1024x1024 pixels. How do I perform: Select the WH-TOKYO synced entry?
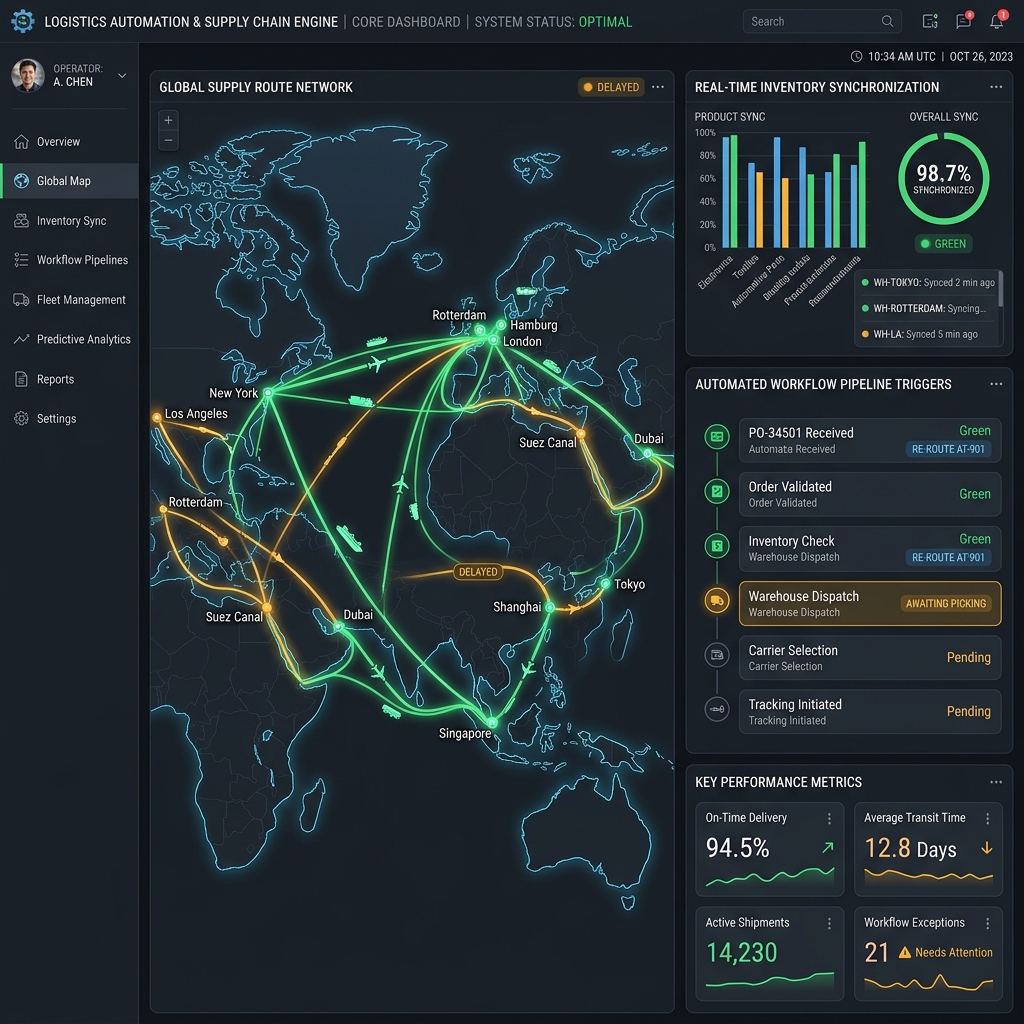927,283
